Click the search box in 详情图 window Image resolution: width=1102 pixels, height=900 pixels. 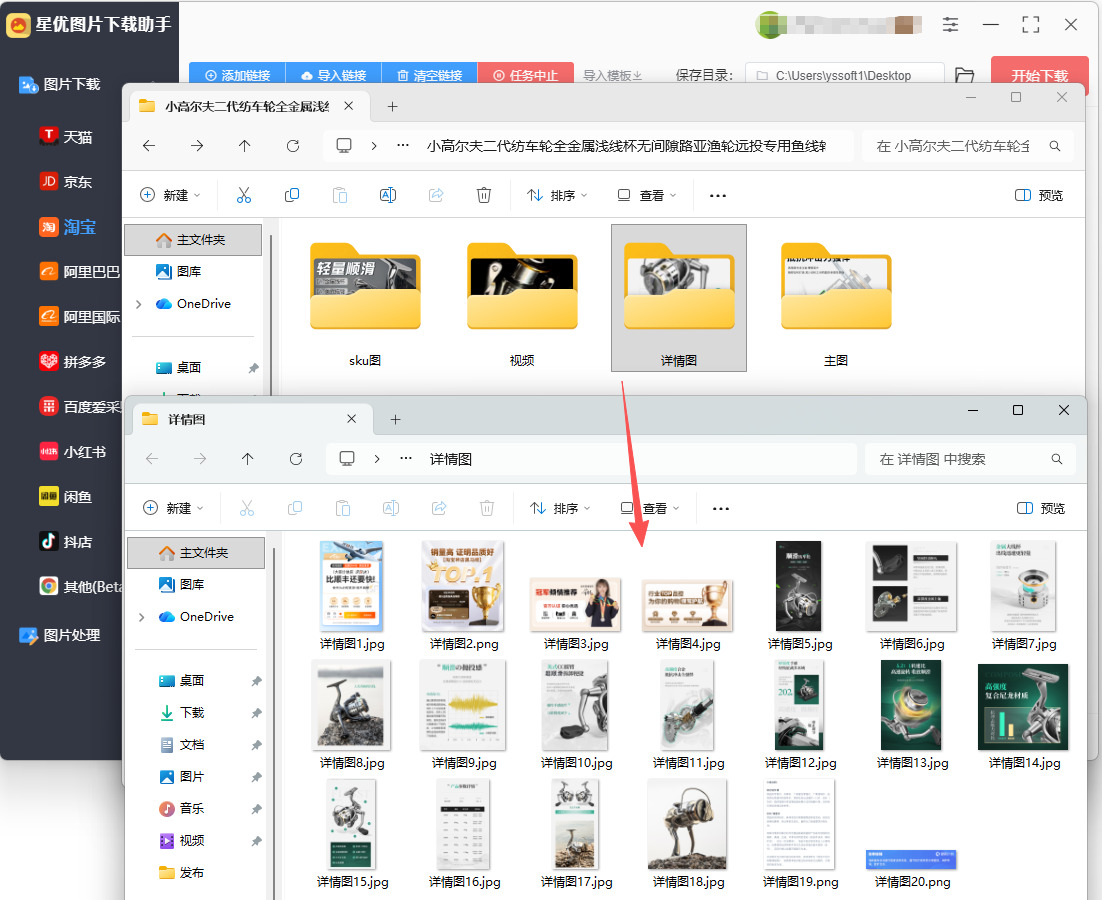pyautogui.click(x=971, y=459)
